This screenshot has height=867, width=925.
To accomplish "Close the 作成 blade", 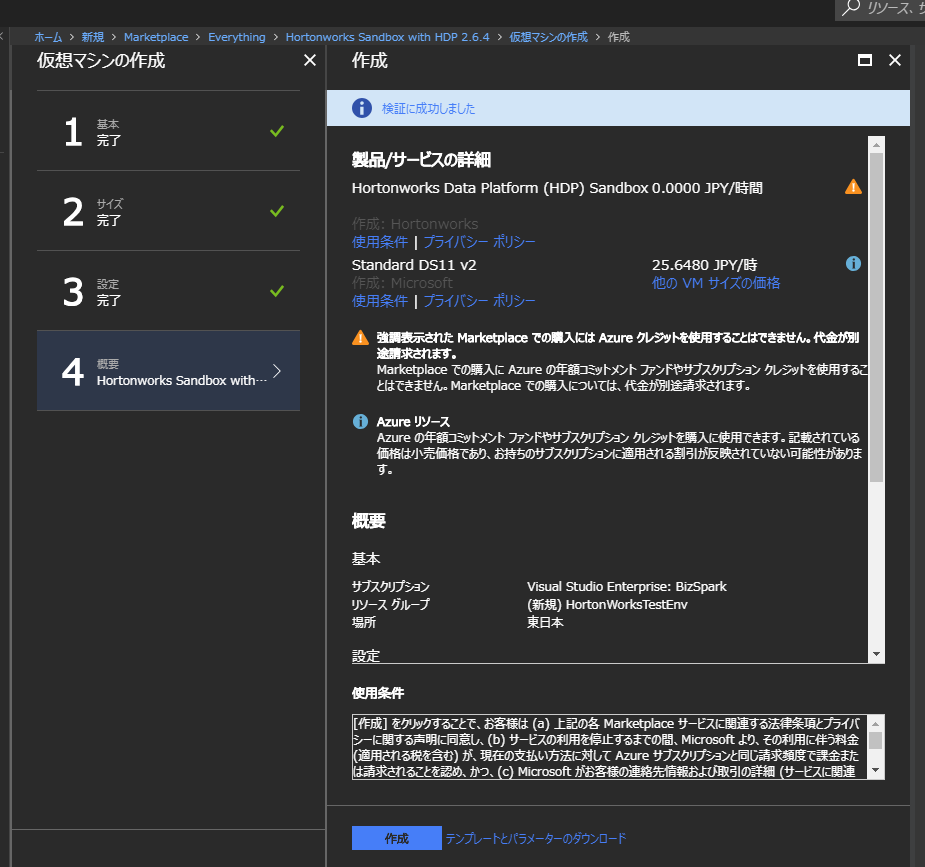I will pos(895,60).
